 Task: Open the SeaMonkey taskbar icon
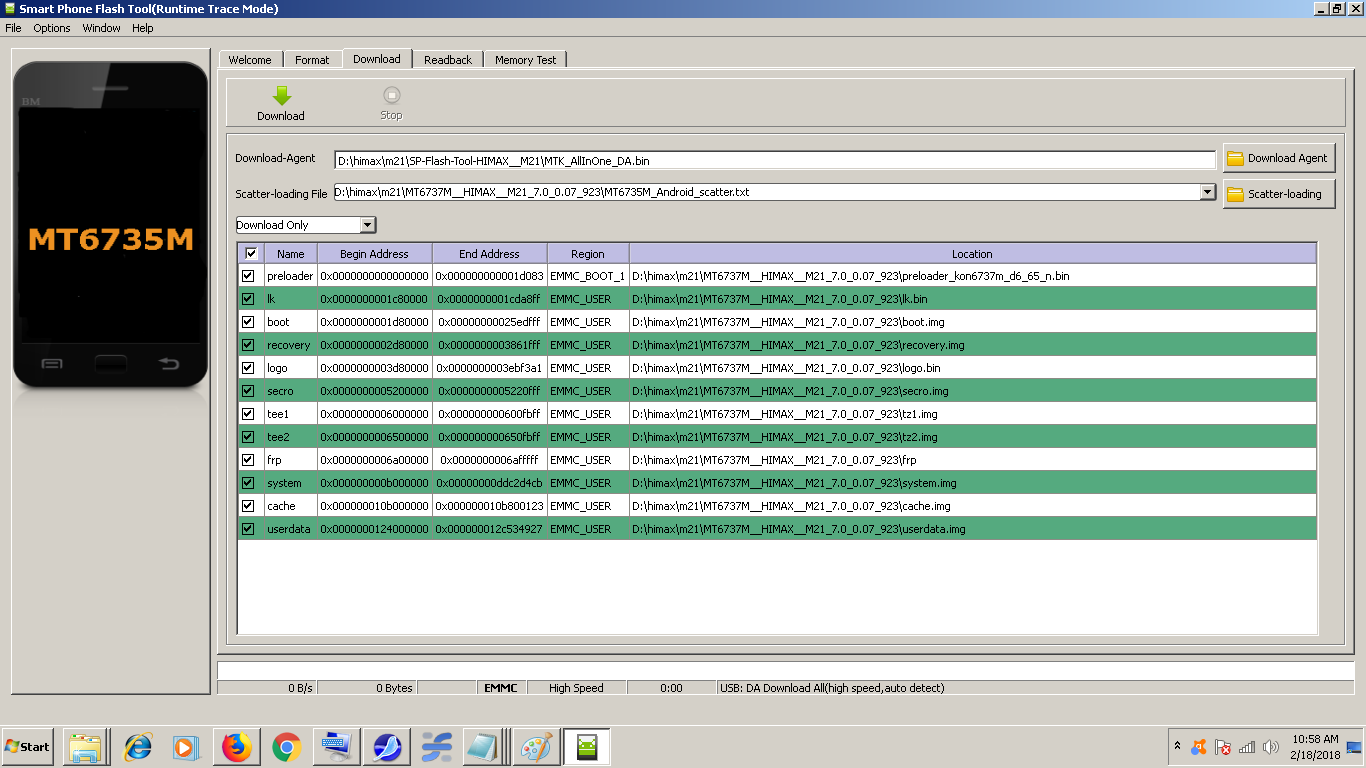coord(387,747)
